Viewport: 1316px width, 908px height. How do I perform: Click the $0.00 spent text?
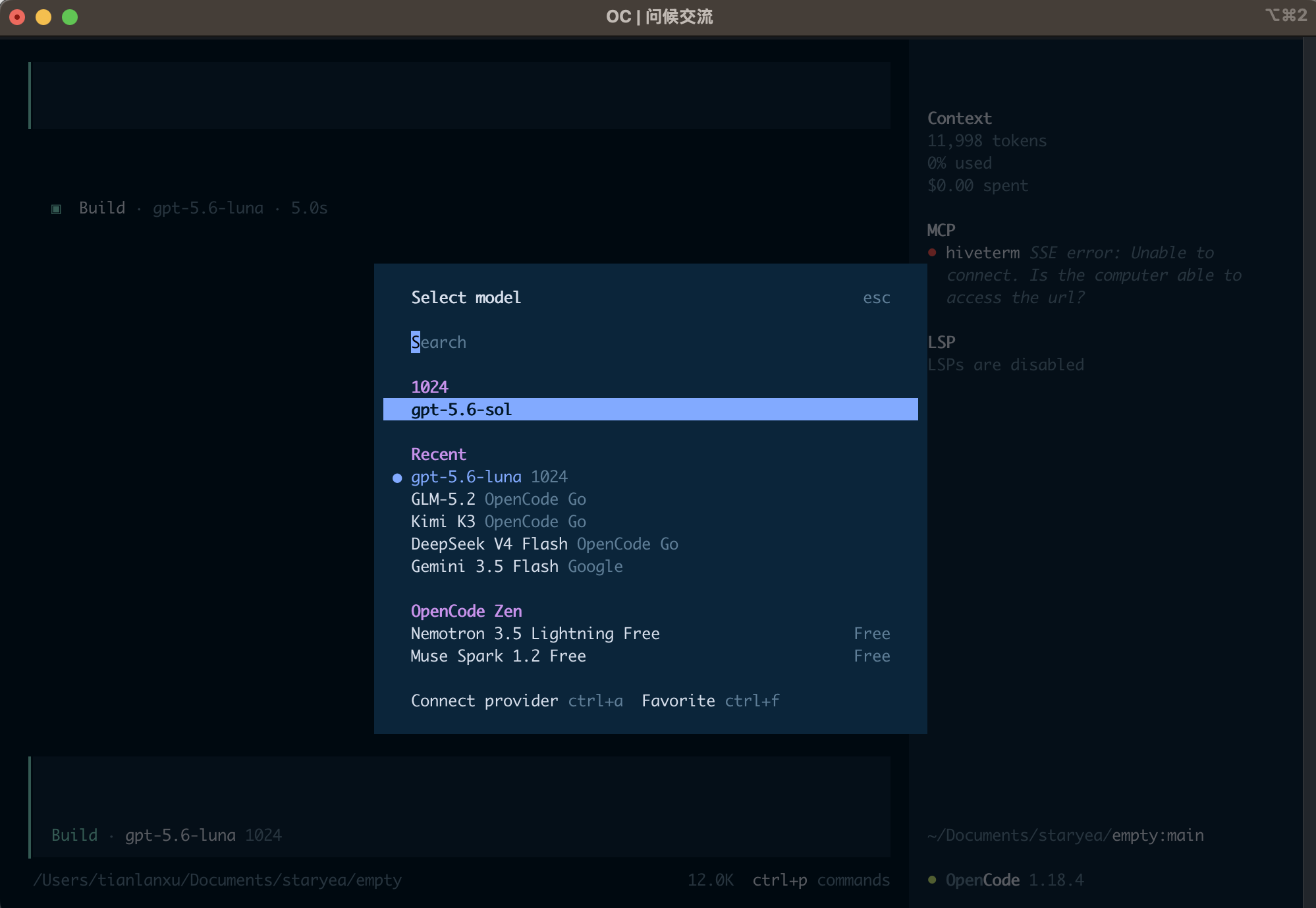click(x=977, y=185)
